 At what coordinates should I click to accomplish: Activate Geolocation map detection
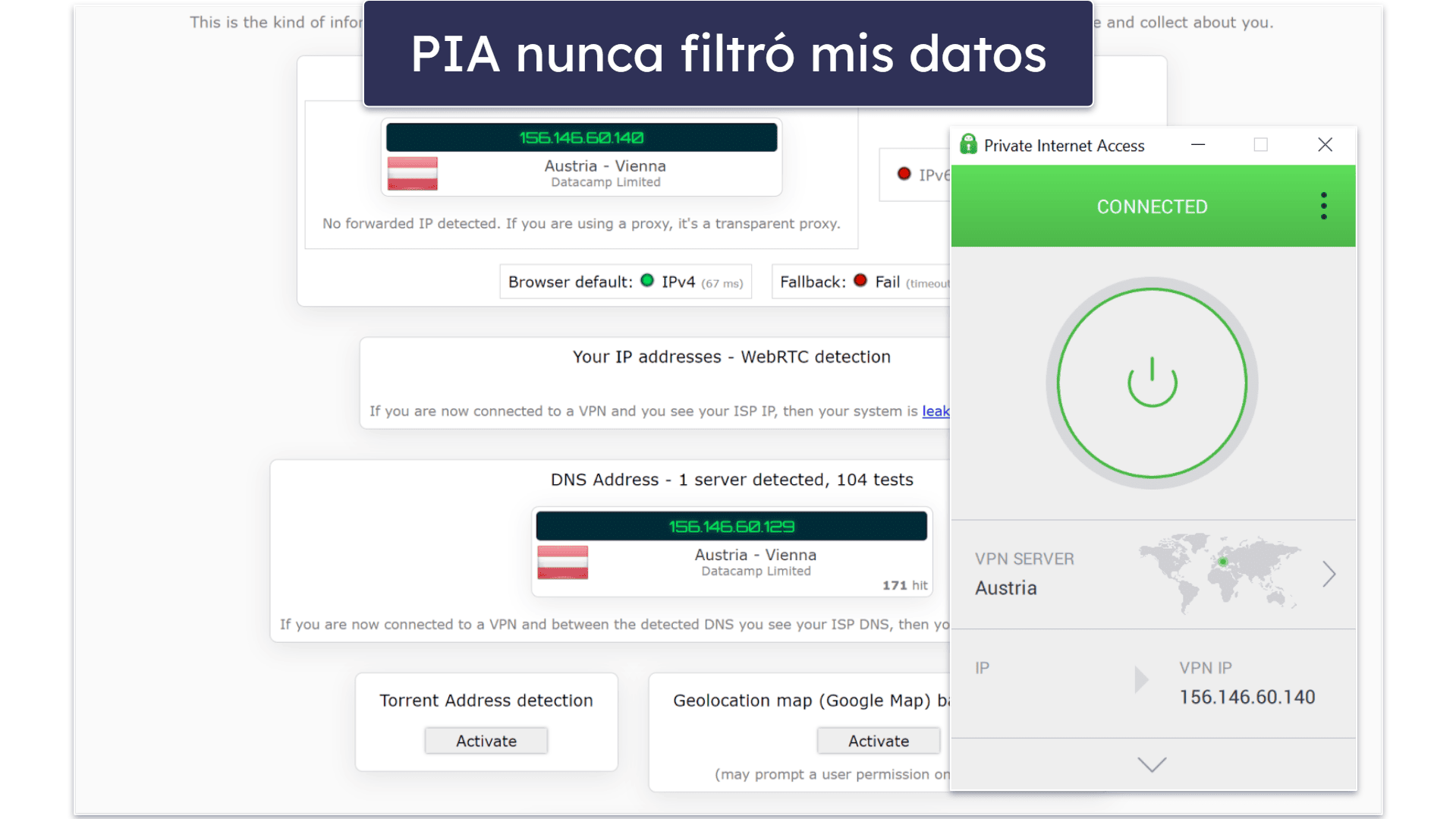[x=878, y=741]
